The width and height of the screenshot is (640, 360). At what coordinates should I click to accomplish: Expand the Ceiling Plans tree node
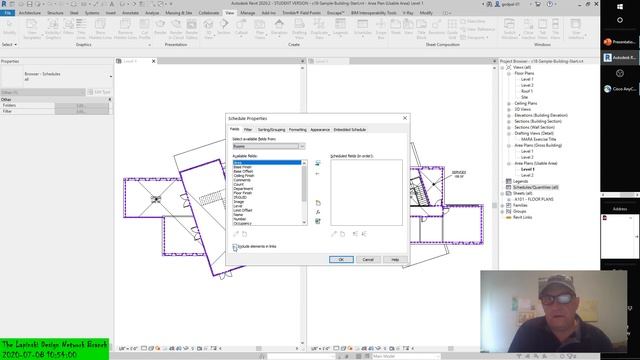[x=509, y=104]
